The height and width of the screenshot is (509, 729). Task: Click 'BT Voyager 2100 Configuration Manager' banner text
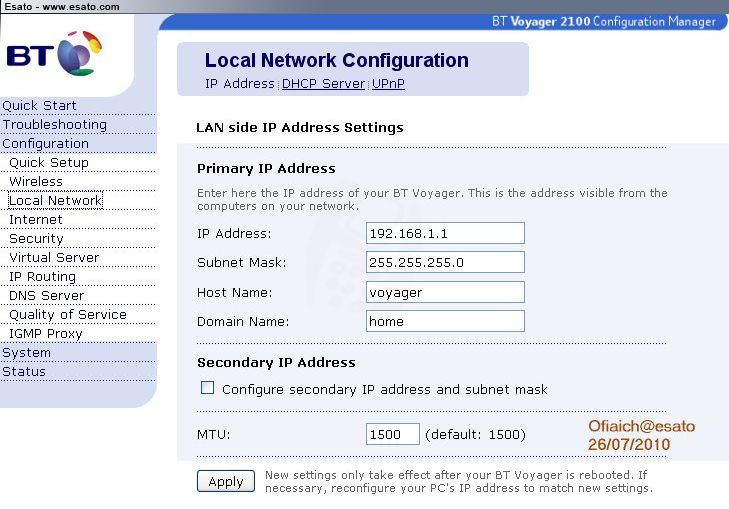(x=604, y=22)
